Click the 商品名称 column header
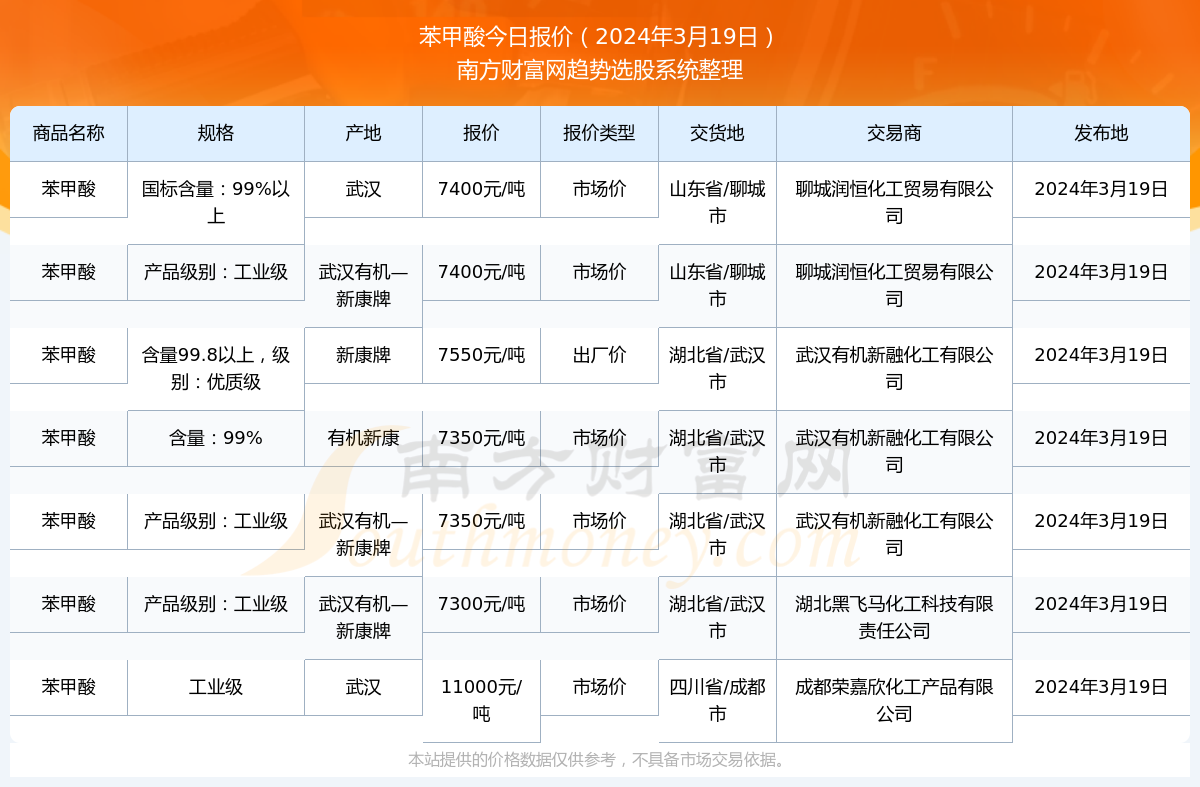This screenshot has width=1200, height=787. pos(69,133)
